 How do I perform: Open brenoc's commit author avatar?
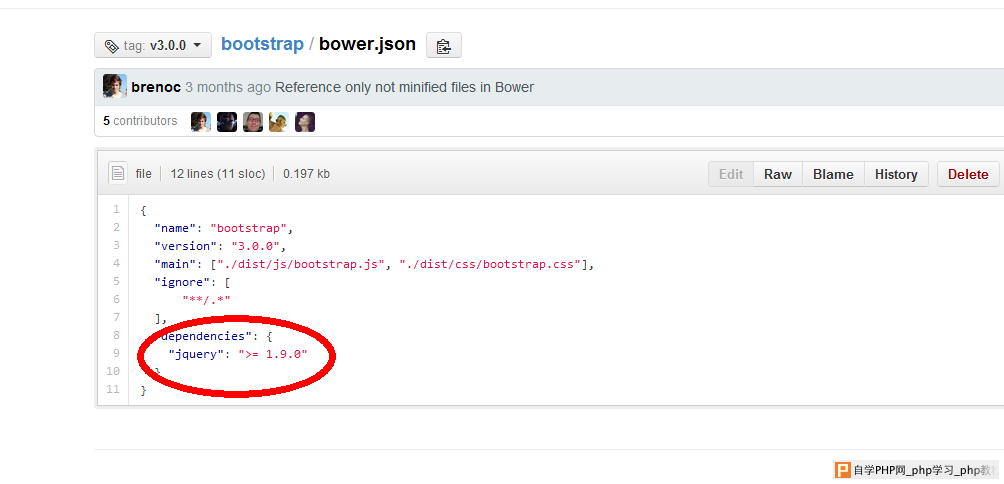[115, 86]
